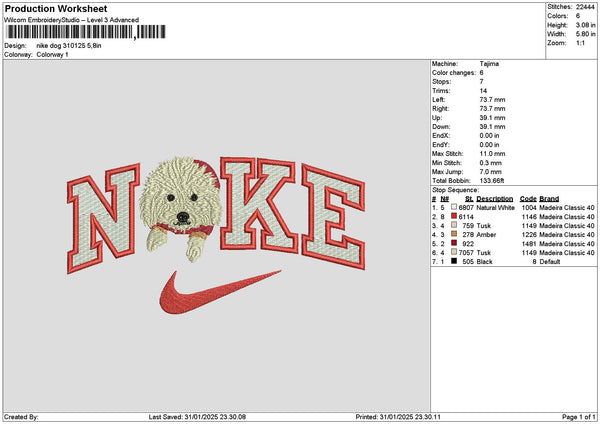Click the Amber description in row 4
Viewport: 600px width, 424px height.
(x=486, y=235)
